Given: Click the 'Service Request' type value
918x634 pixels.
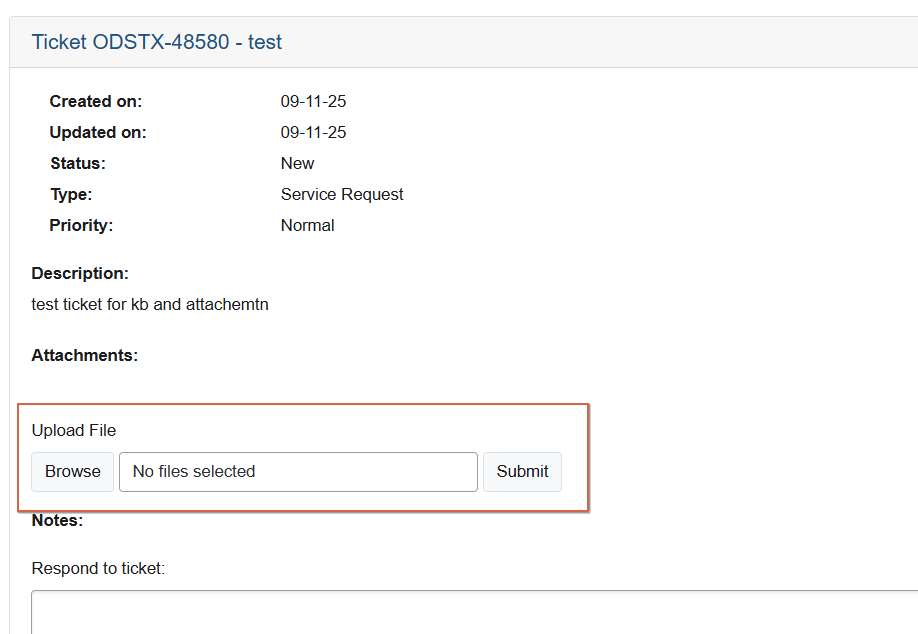Looking at the screenshot, I should tap(342, 194).
